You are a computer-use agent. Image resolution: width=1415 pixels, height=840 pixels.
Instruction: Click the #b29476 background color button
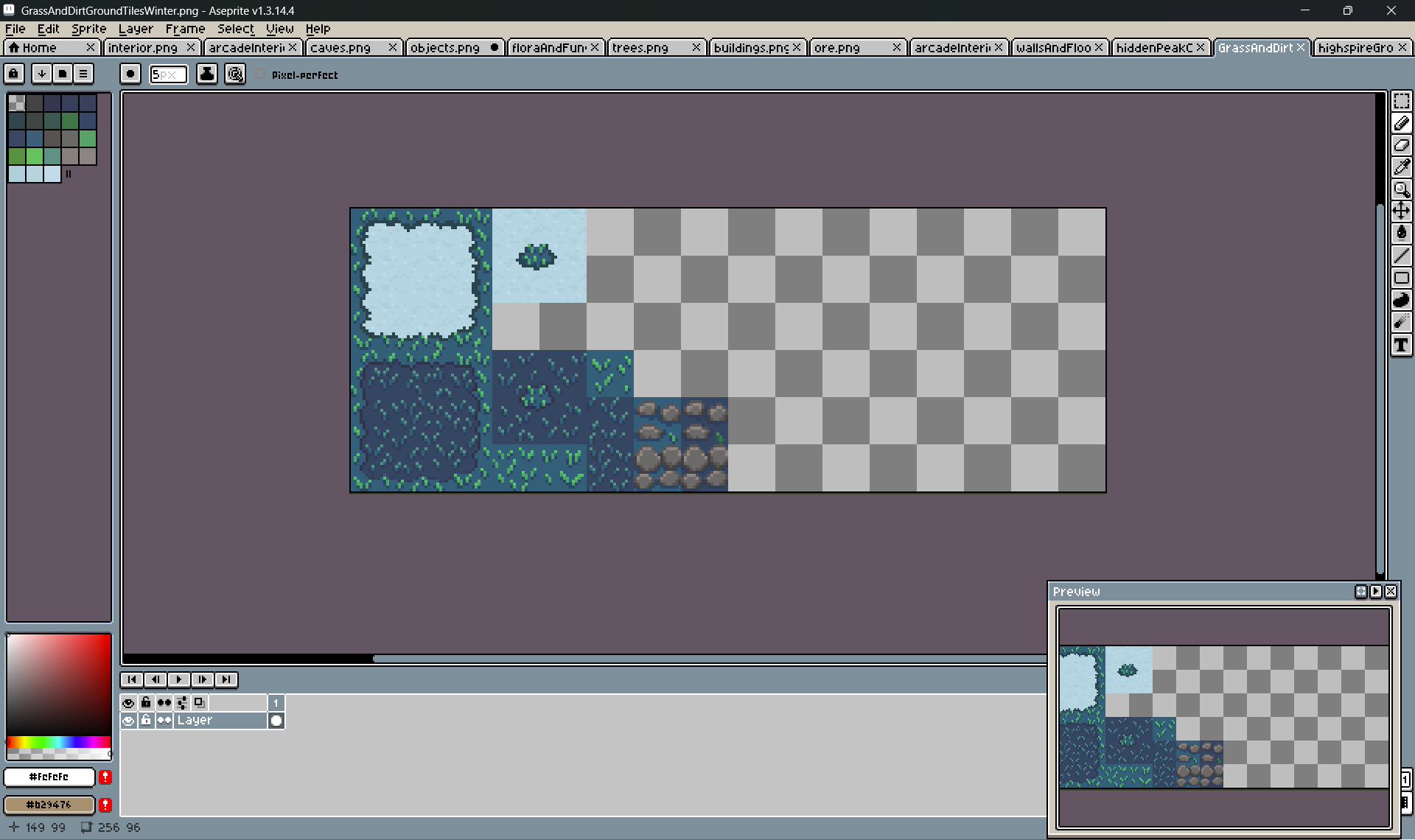[x=49, y=805]
